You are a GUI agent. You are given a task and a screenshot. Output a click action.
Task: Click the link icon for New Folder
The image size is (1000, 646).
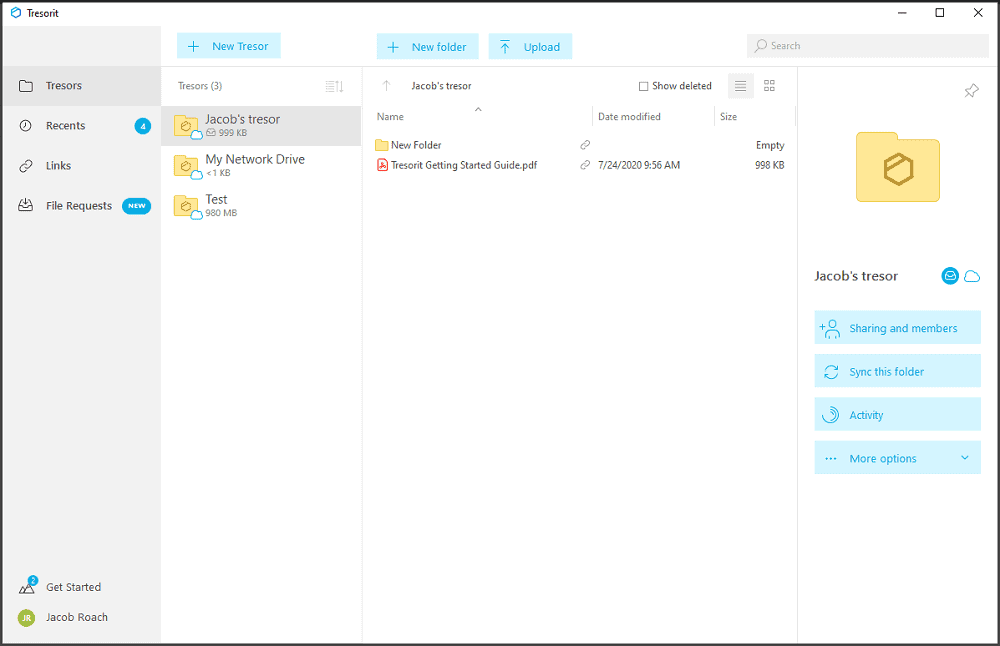(x=585, y=145)
